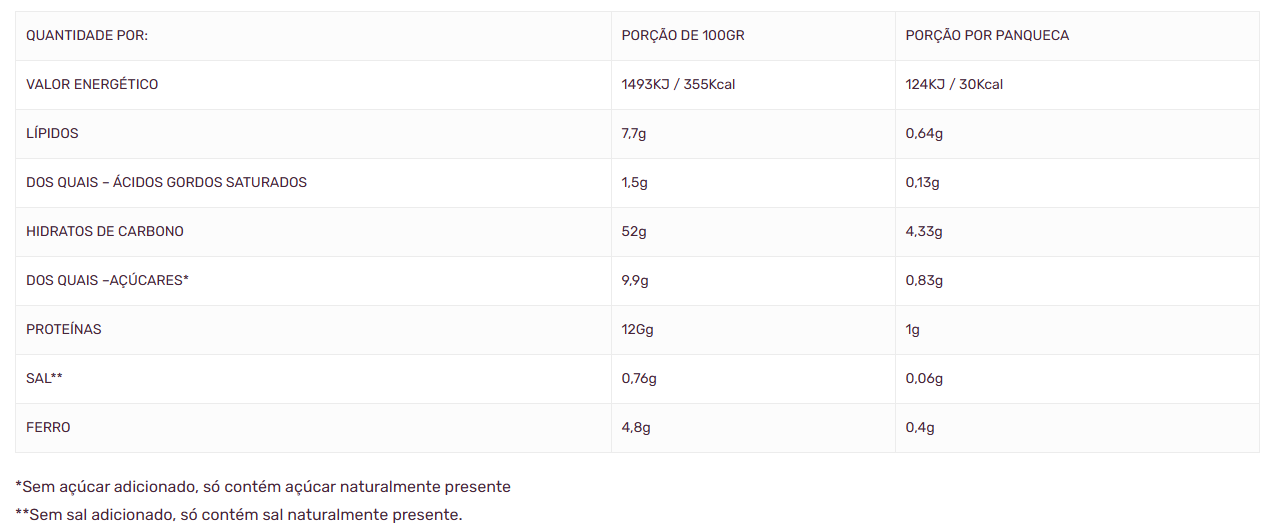Screen dimensions: 1275x531
Task: Click the 9,9g sugars value
Action: pos(635,281)
